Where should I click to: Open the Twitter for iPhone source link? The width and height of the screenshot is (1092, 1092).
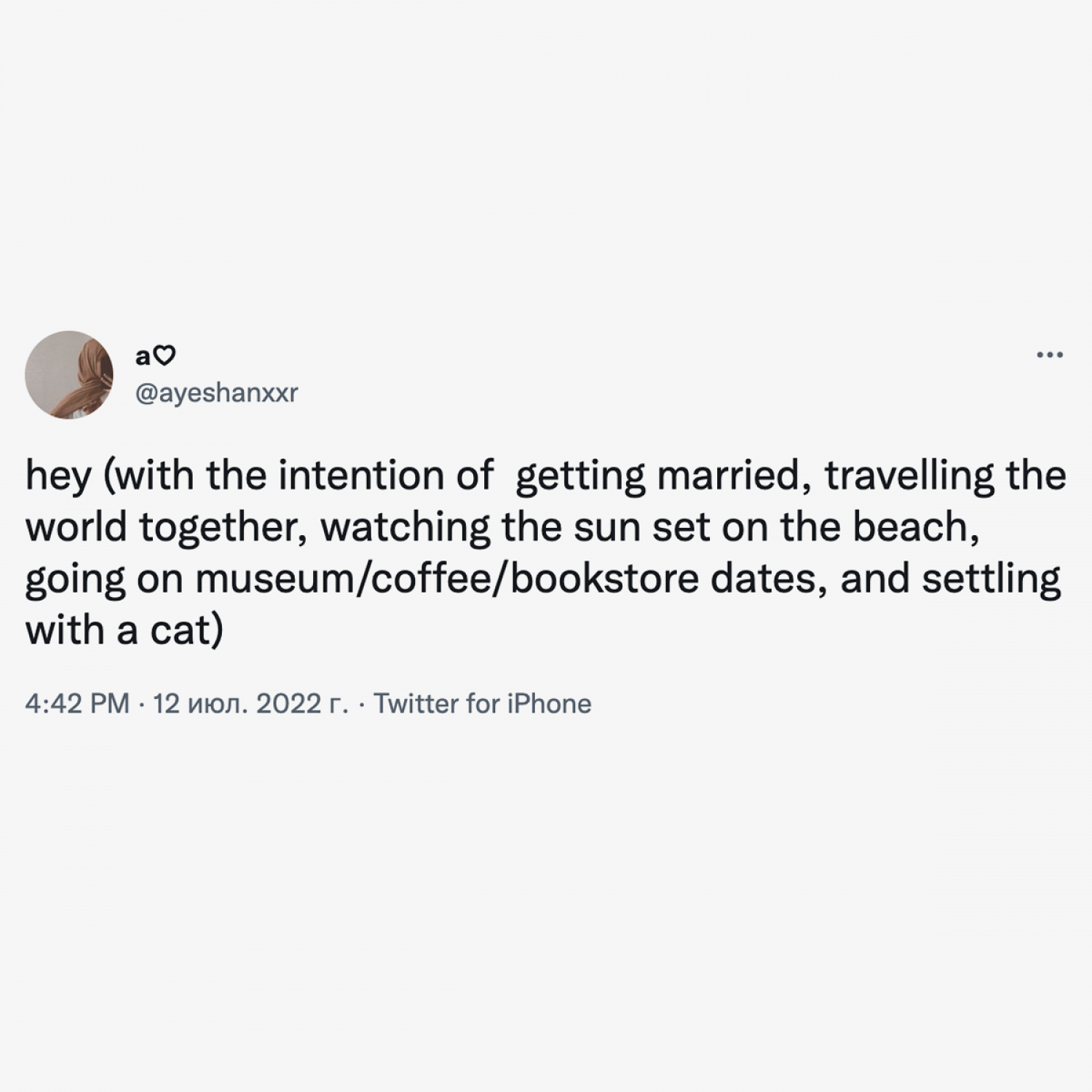click(x=483, y=704)
